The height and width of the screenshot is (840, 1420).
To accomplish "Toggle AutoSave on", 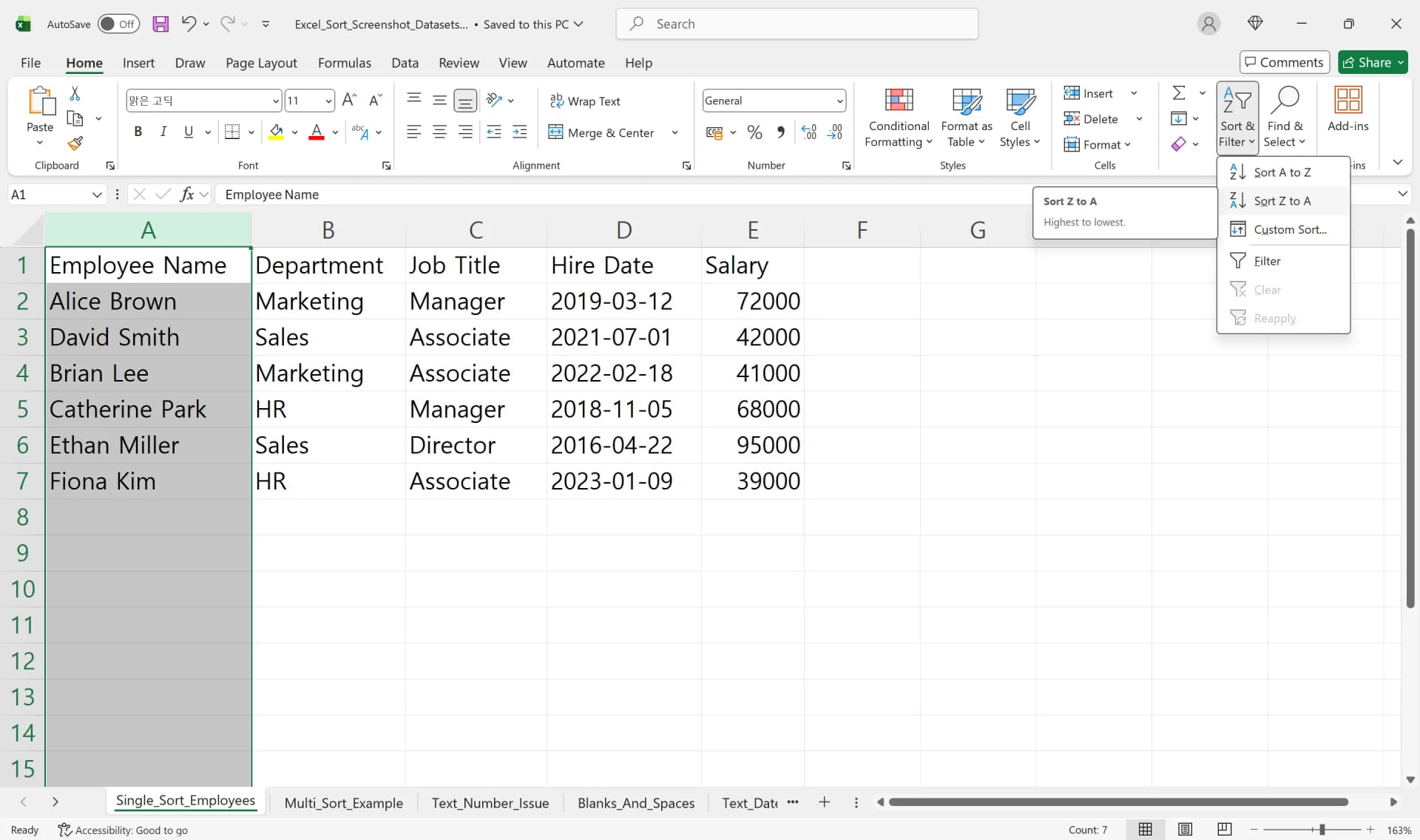I will pos(118,24).
